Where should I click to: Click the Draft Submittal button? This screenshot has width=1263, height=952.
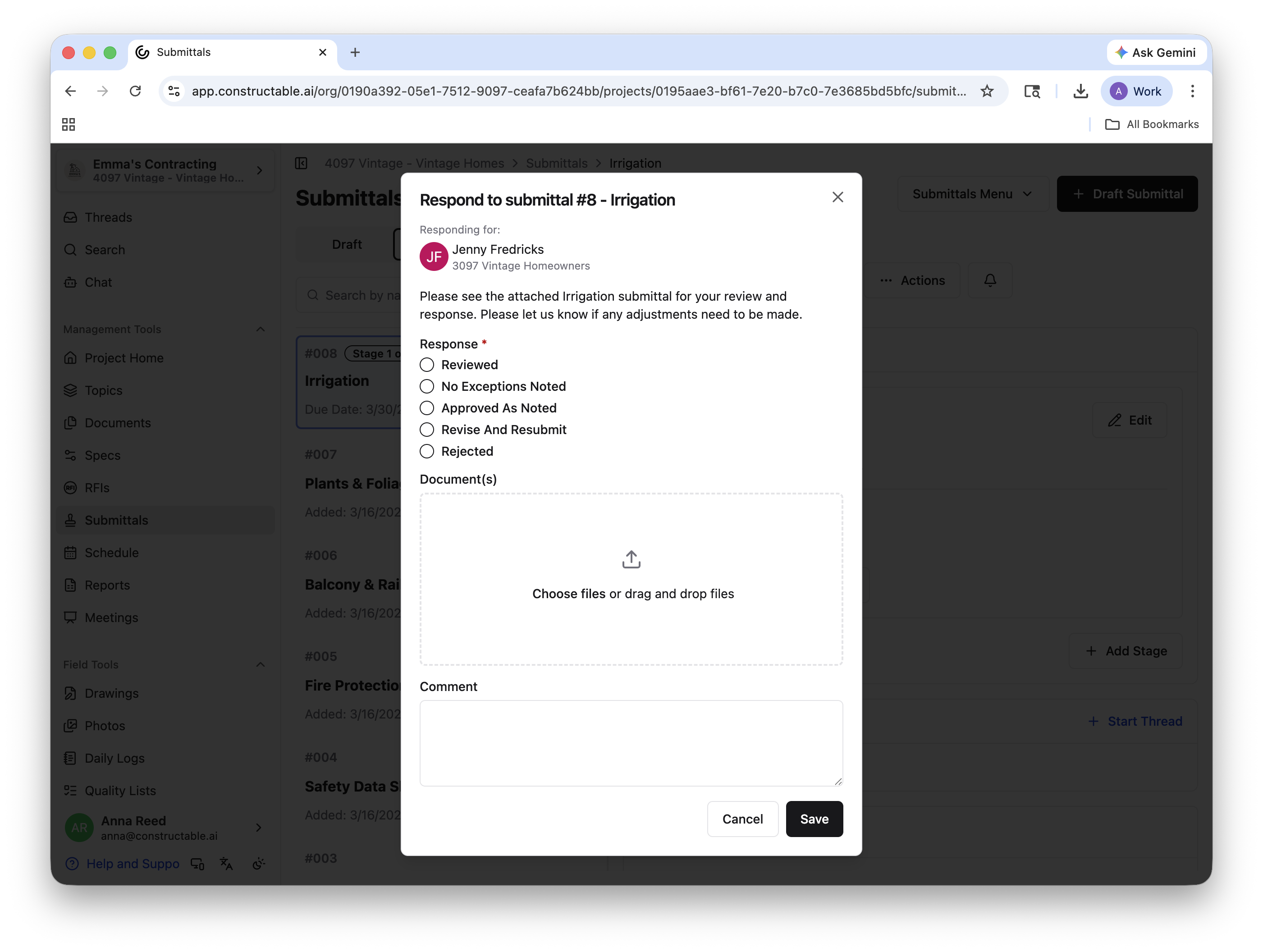1127,194
